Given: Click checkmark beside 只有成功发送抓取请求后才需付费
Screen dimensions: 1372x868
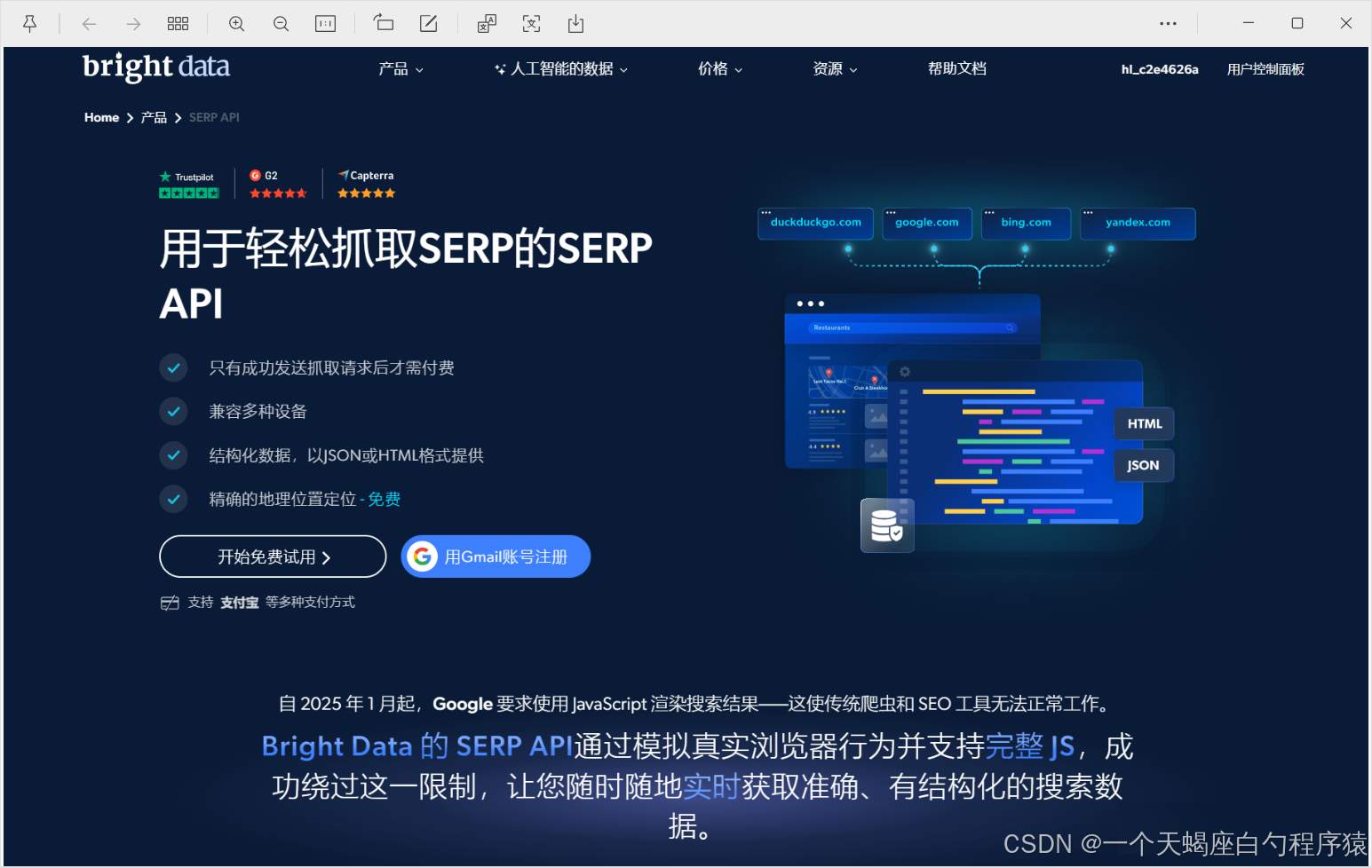Looking at the screenshot, I should [173, 367].
